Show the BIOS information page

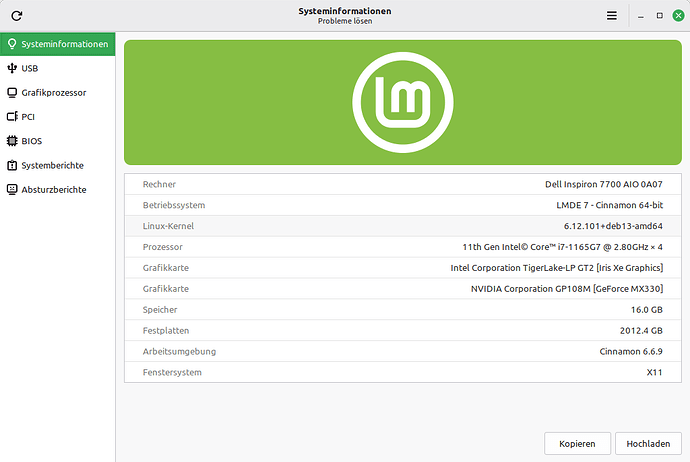[x=58, y=141]
